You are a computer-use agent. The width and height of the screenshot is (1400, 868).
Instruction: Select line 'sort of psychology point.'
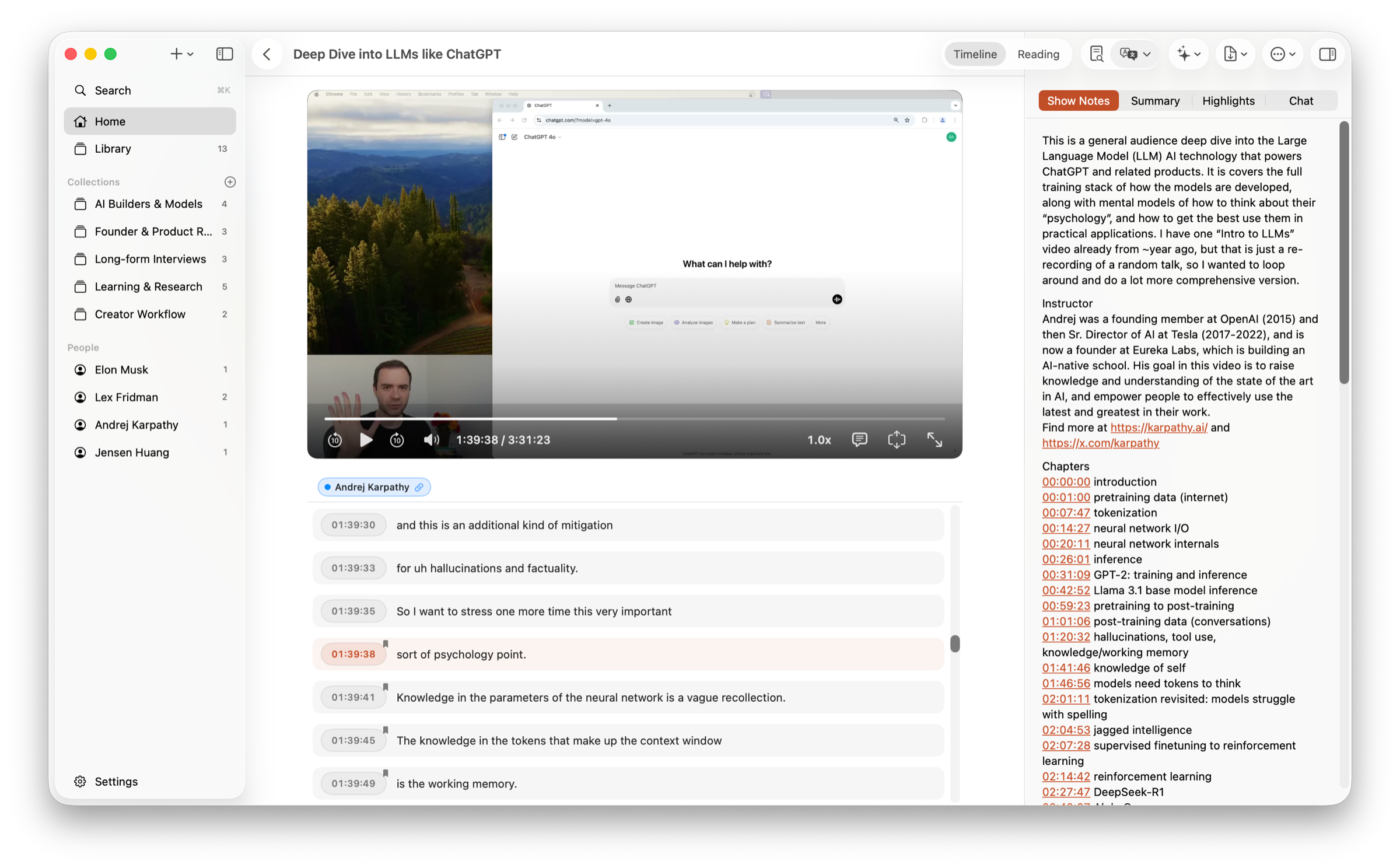pos(628,654)
